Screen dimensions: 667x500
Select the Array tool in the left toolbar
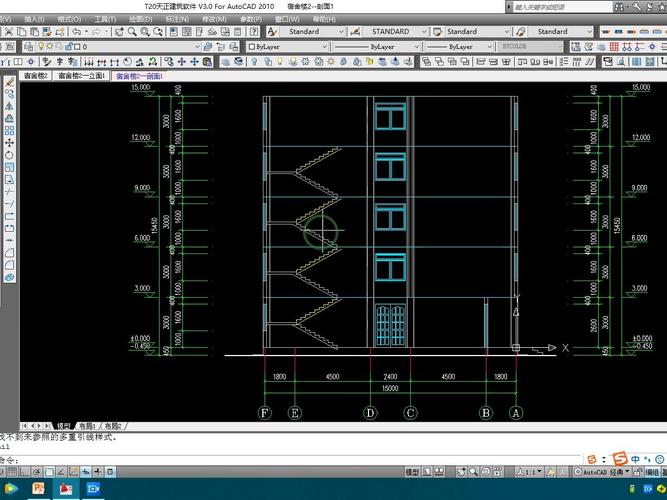[x=9, y=130]
